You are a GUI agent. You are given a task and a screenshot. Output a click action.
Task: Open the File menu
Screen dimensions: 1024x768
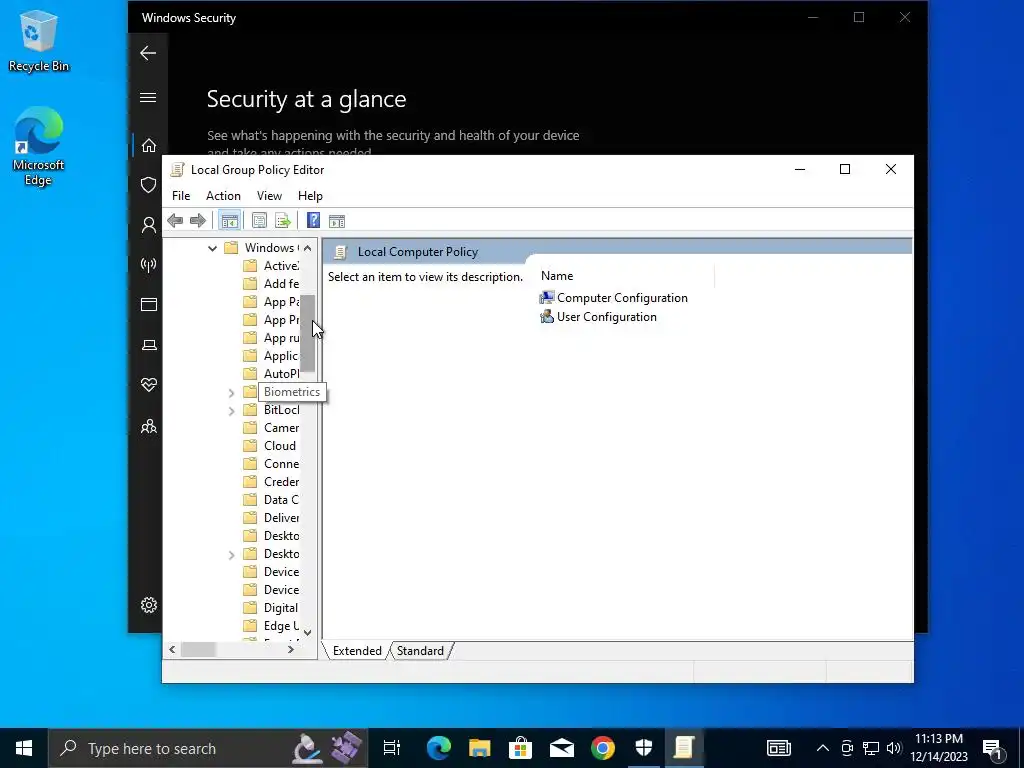(x=181, y=196)
